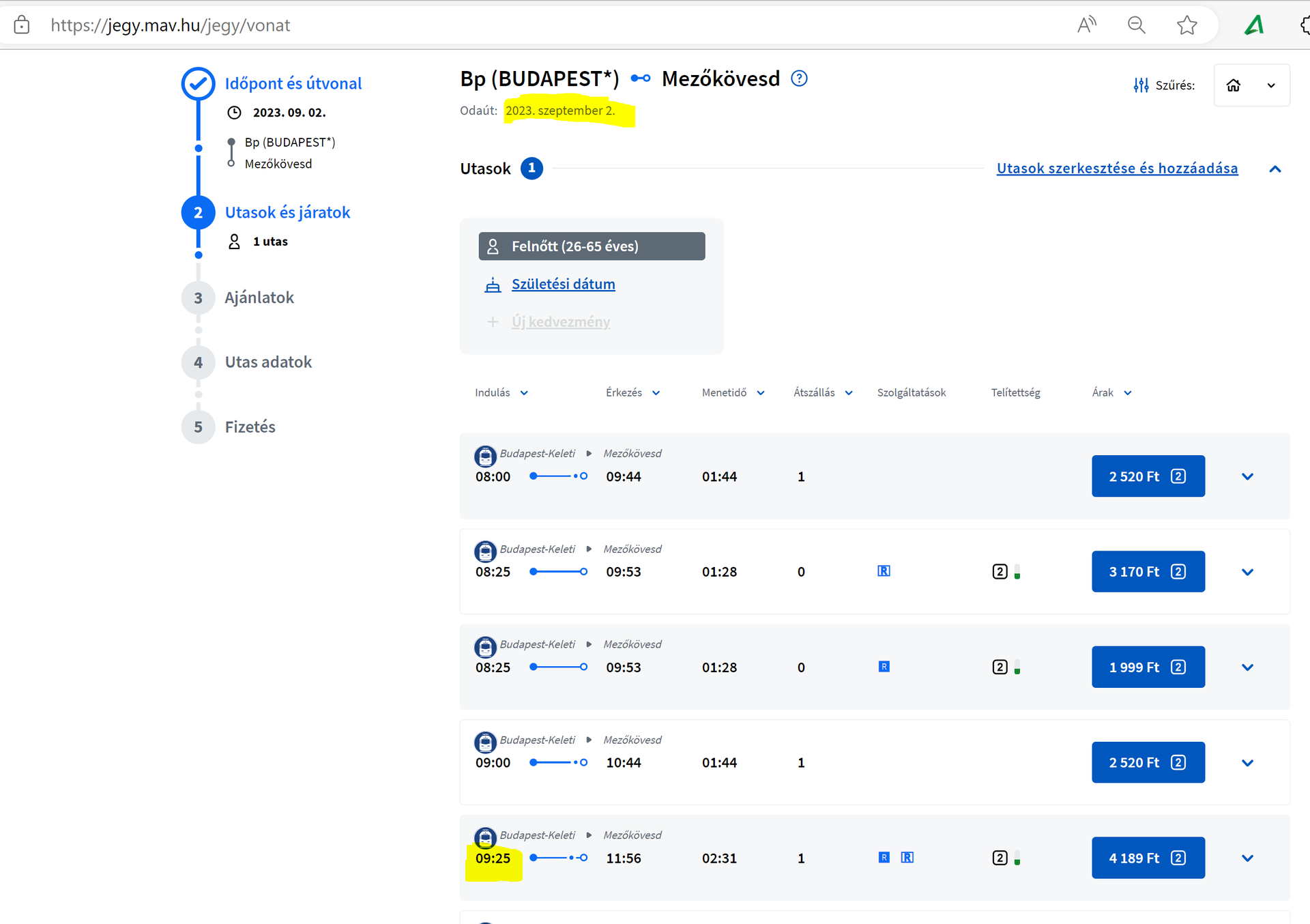This screenshot has height=924, width=1310.
Task: Click Utasok szerkesztése és hozzáadása link
Action: pyautogui.click(x=1117, y=169)
